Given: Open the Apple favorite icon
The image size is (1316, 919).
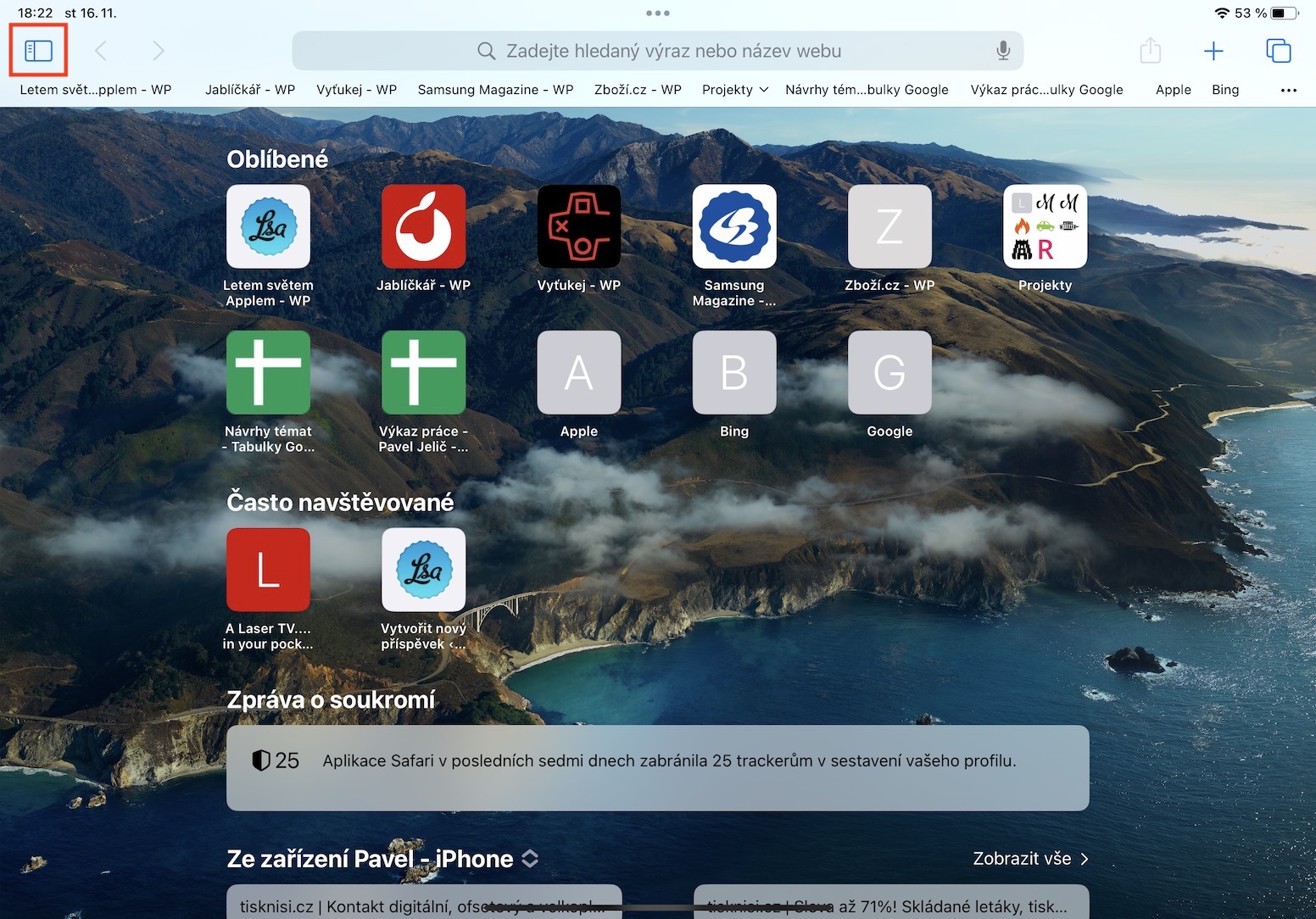Looking at the screenshot, I should [579, 372].
